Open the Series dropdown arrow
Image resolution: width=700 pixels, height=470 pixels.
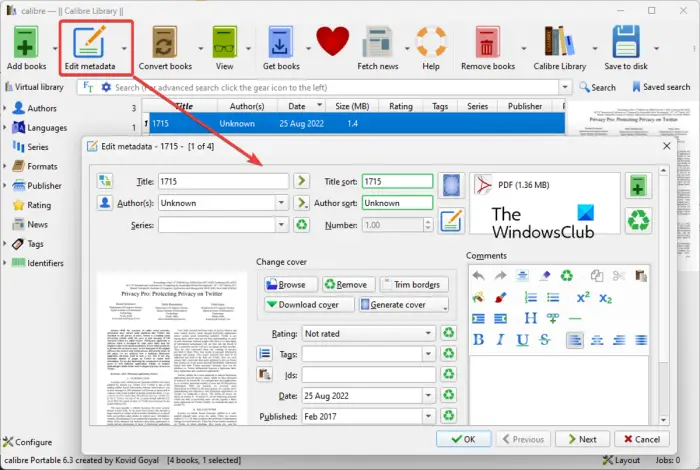pos(281,225)
